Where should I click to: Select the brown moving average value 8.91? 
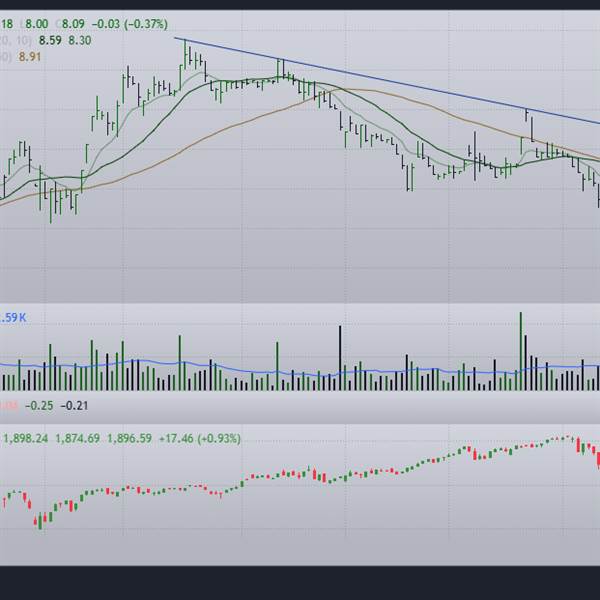[x=30, y=57]
